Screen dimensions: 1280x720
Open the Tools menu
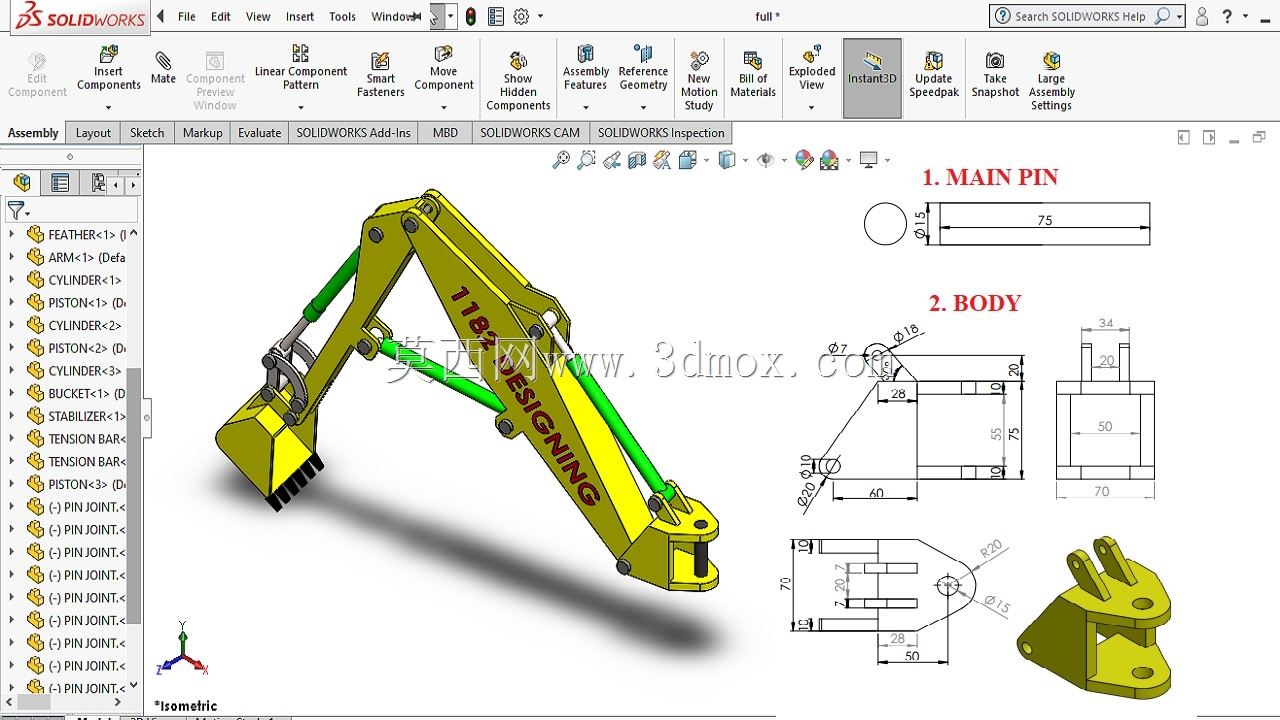tap(342, 16)
